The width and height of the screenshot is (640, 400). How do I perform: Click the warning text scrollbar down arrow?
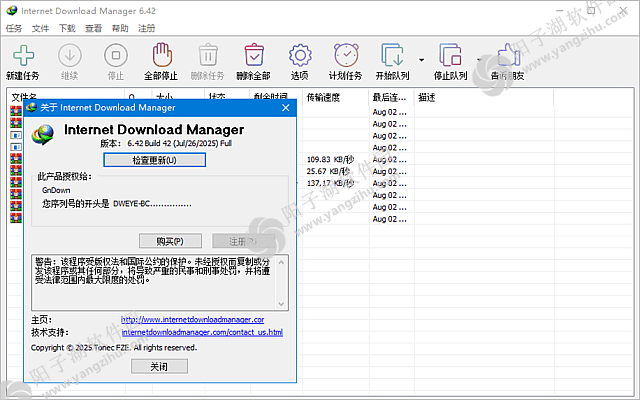coord(281,304)
